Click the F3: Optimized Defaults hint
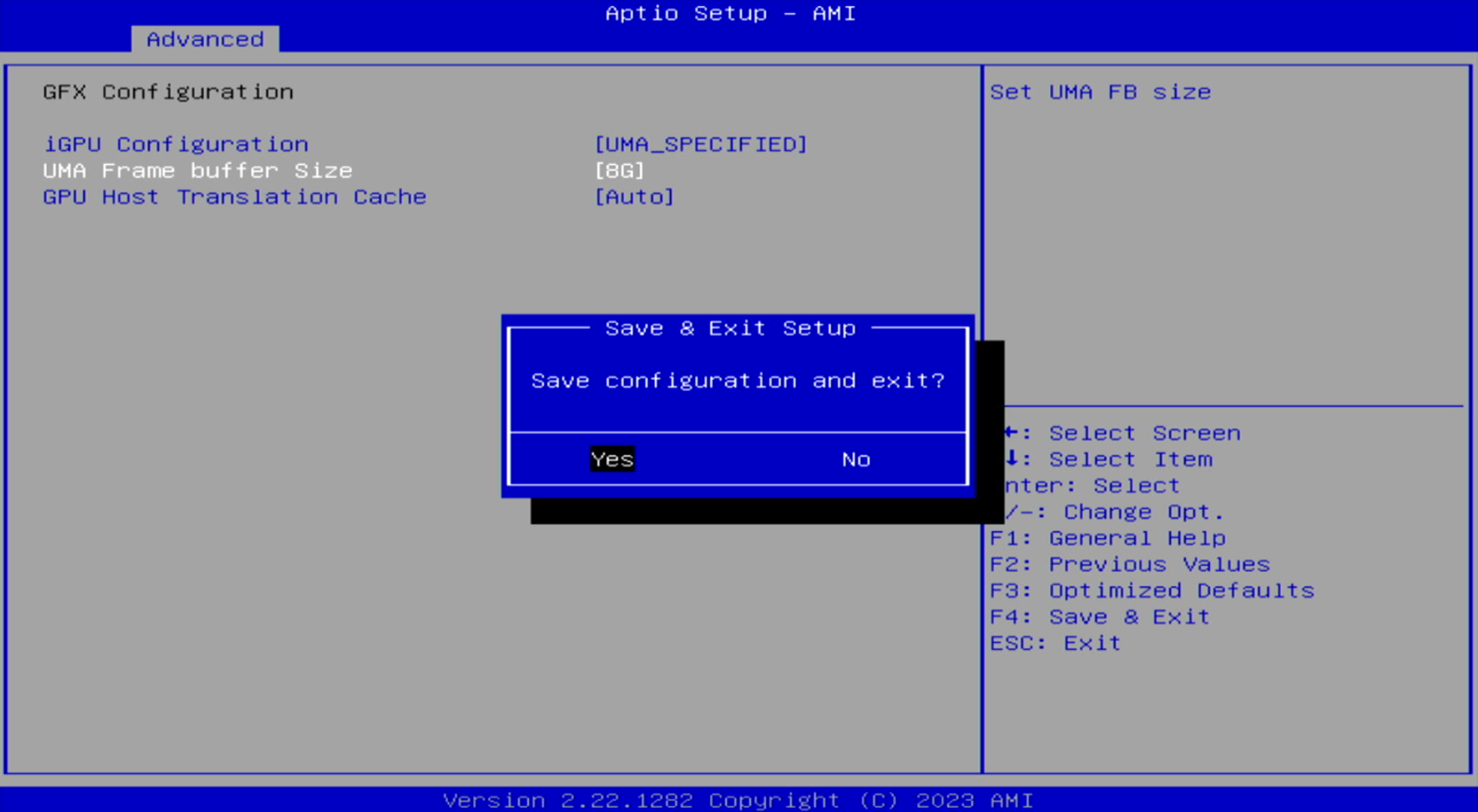Screen dimensions: 1478x812 point(1151,591)
